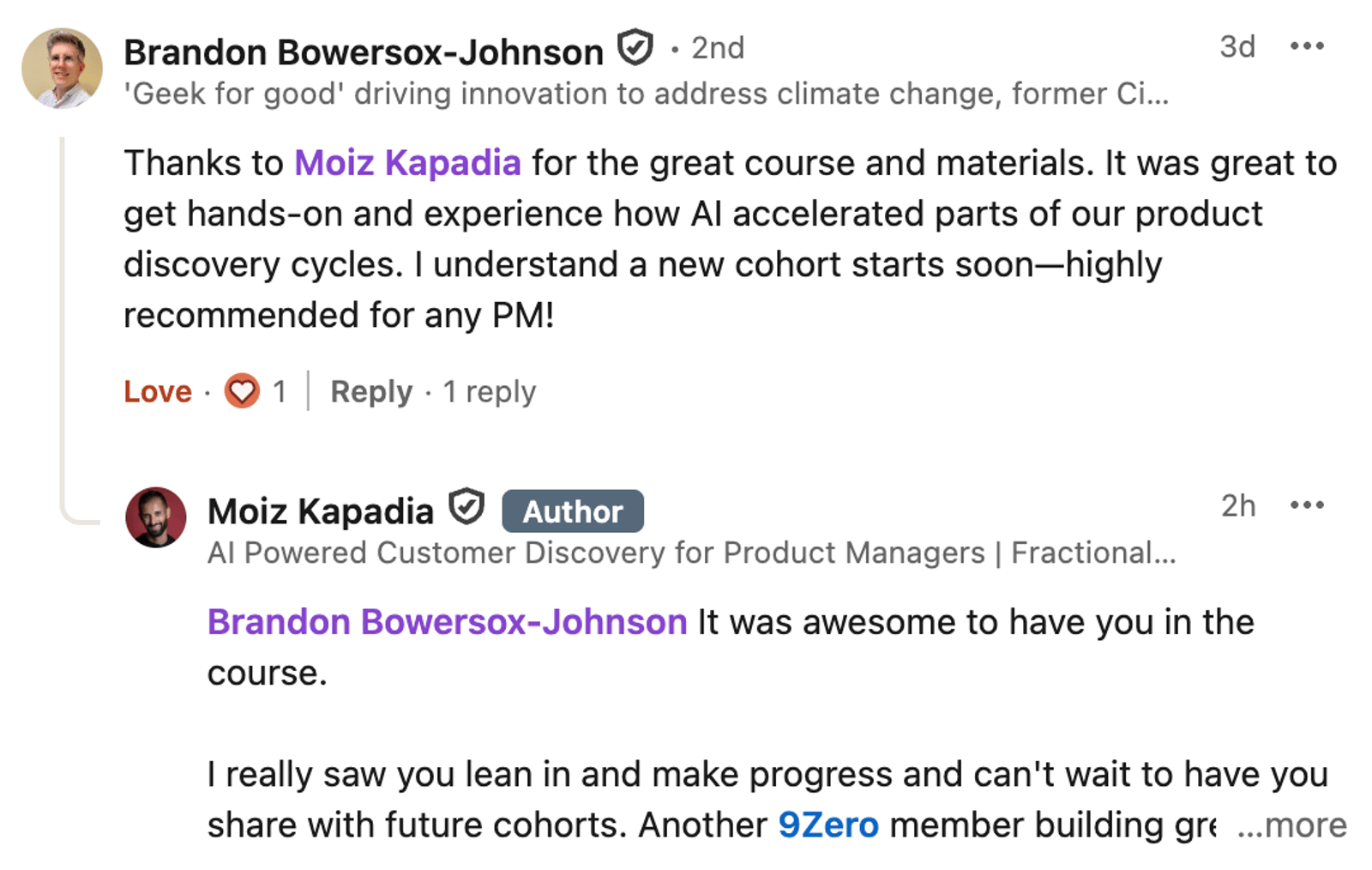Click the heart reaction icon showing 1

pos(242,391)
